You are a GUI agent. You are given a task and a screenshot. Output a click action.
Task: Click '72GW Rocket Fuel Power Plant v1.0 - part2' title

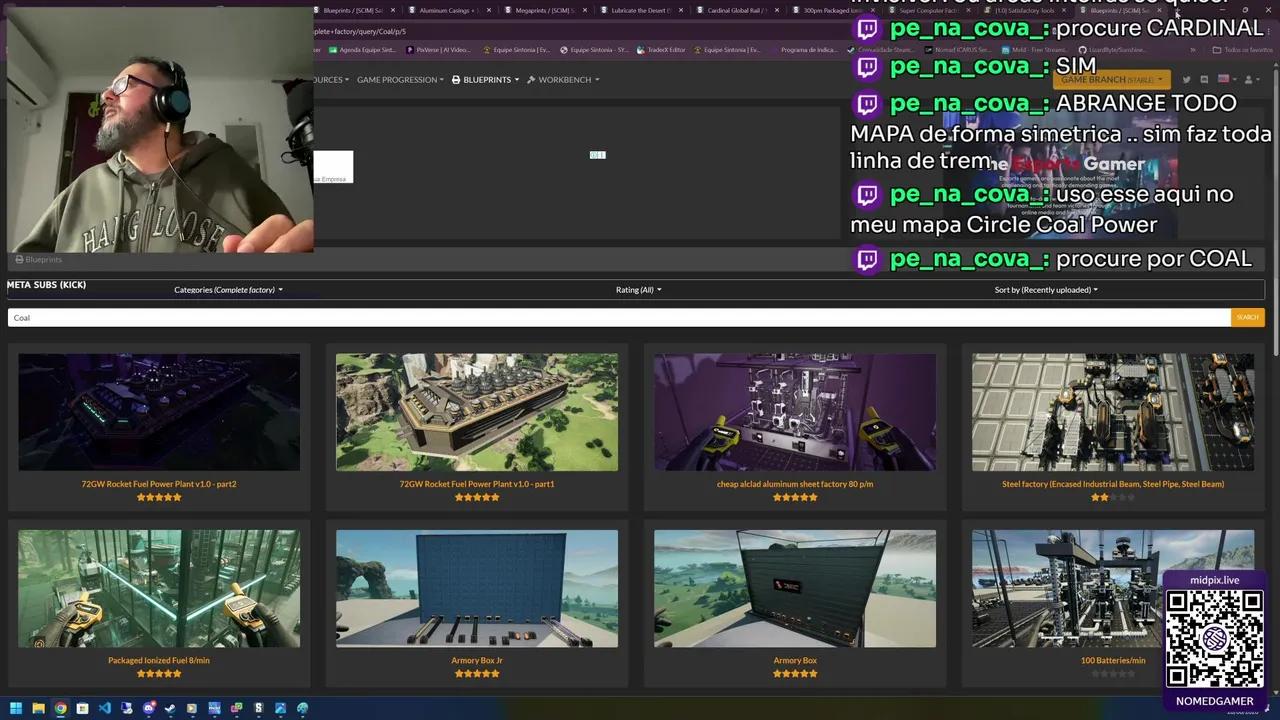pyautogui.click(x=159, y=484)
